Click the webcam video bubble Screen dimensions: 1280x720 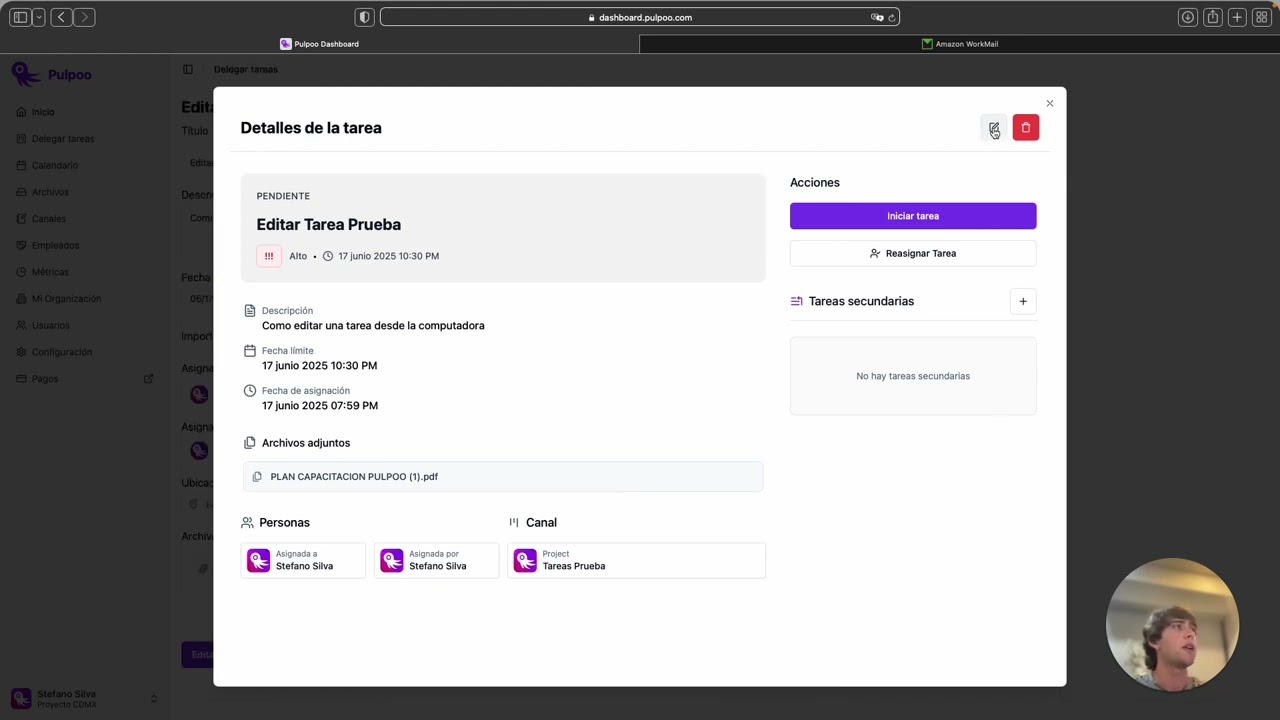click(1172, 625)
